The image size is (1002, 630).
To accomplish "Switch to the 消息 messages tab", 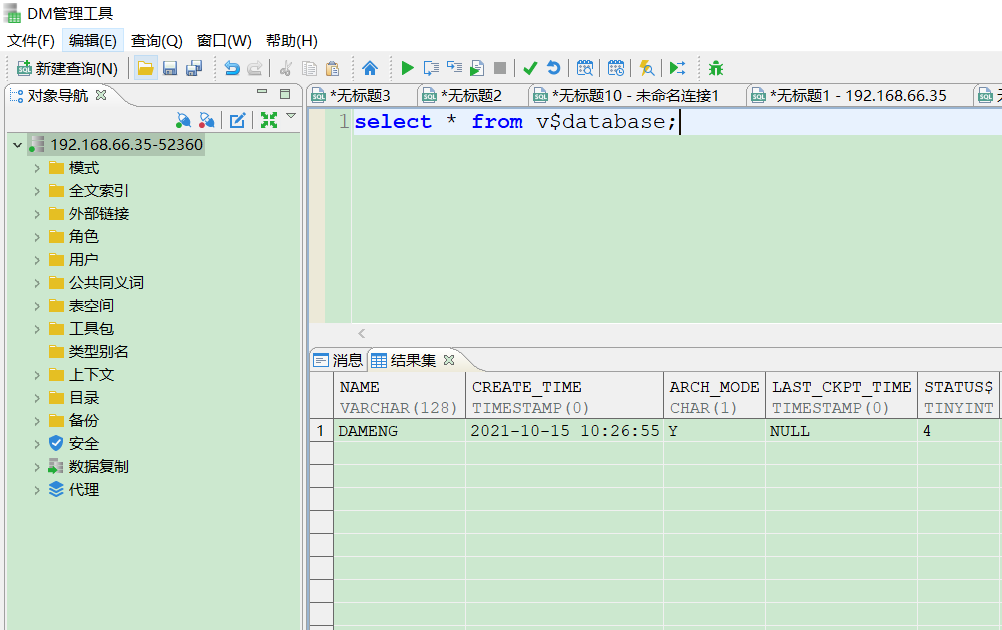I will tap(339, 360).
